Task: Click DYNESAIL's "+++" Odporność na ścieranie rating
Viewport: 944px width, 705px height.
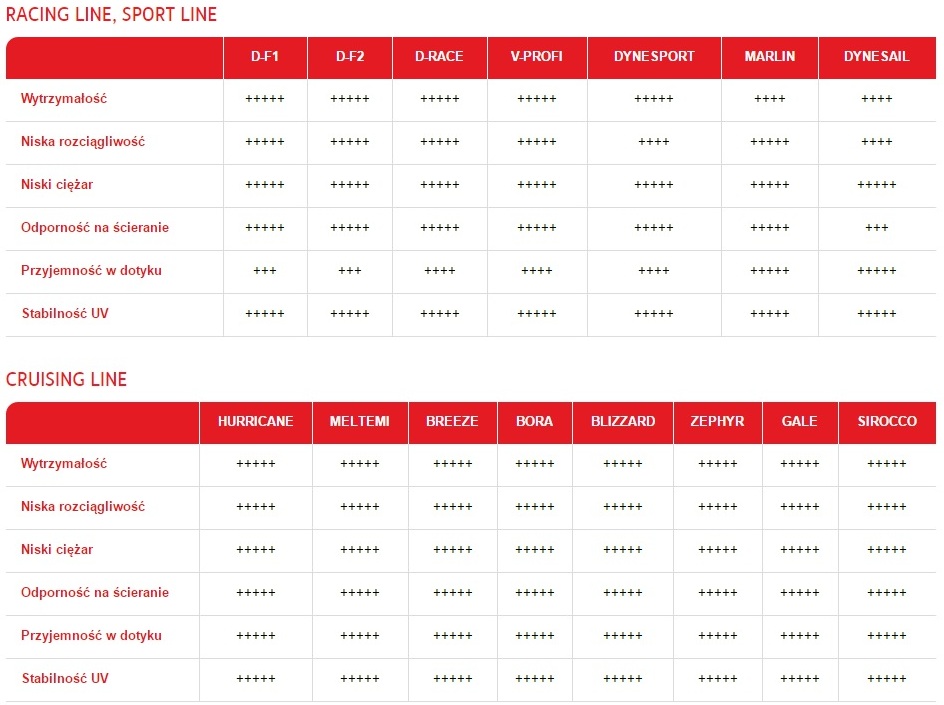Action: (877, 228)
